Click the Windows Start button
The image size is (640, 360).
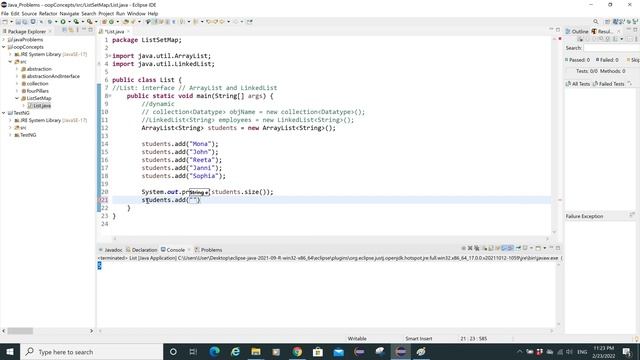click(10, 351)
